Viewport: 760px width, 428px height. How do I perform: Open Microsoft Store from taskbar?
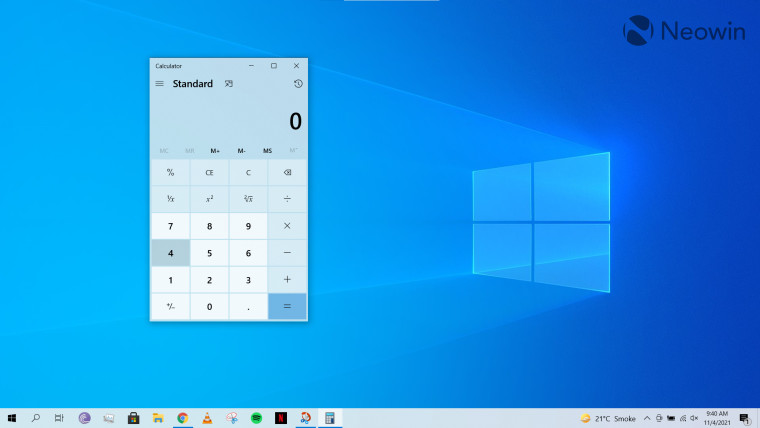(133, 418)
